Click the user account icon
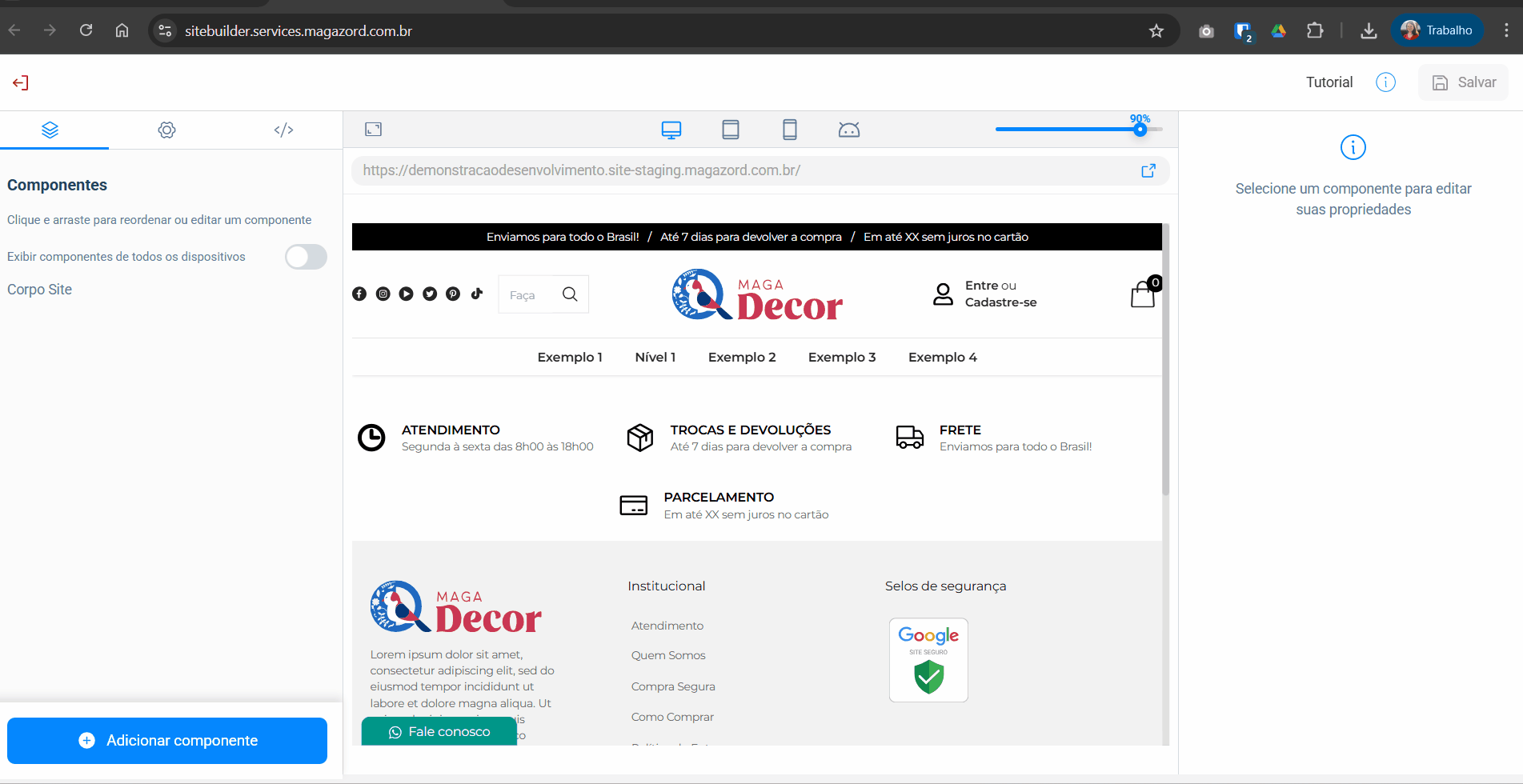The width and height of the screenshot is (1523, 784). (x=944, y=294)
